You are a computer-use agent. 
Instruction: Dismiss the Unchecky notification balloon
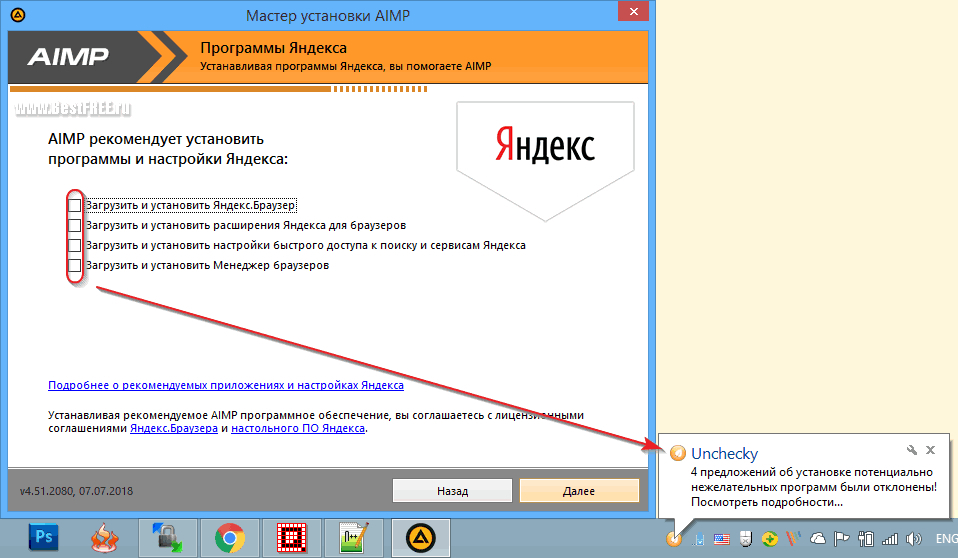(x=931, y=450)
